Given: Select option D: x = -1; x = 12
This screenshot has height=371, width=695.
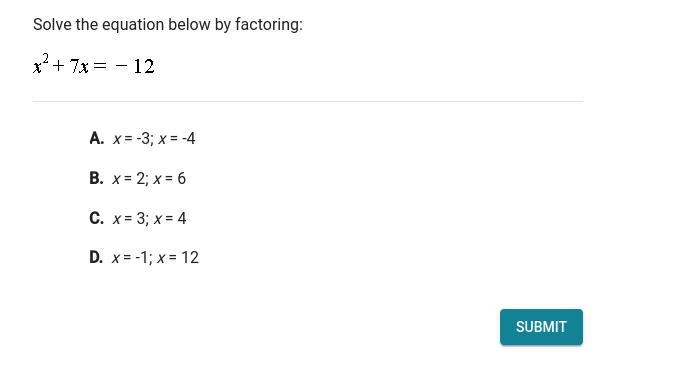Looking at the screenshot, I should tap(144, 257).
